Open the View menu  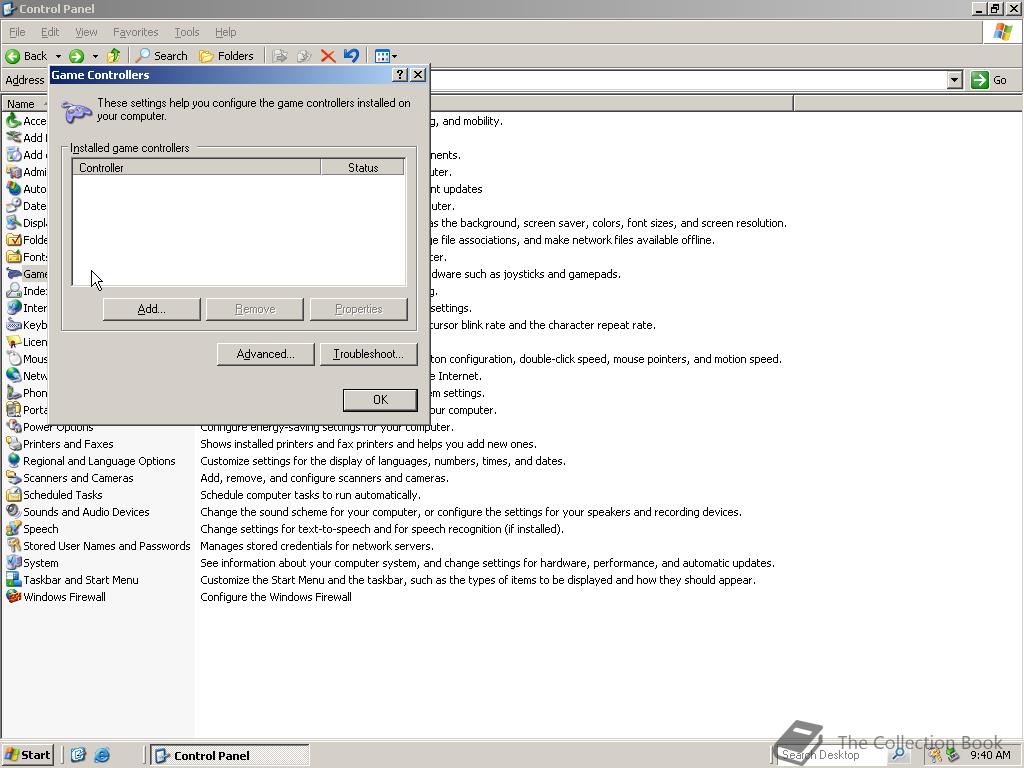[x=86, y=32]
